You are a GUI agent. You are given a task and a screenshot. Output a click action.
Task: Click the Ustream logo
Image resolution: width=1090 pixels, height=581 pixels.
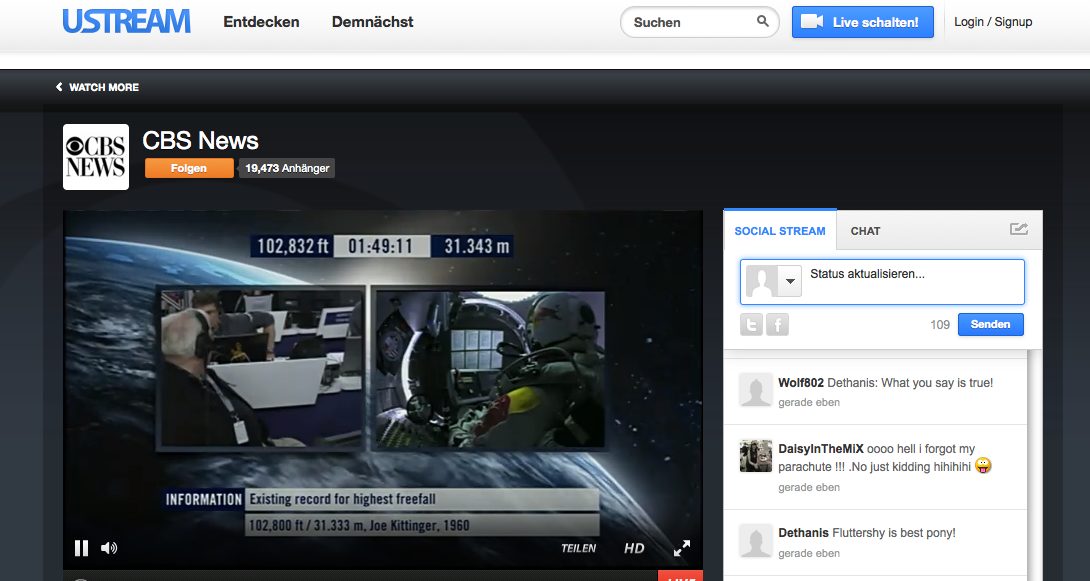click(x=127, y=22)
